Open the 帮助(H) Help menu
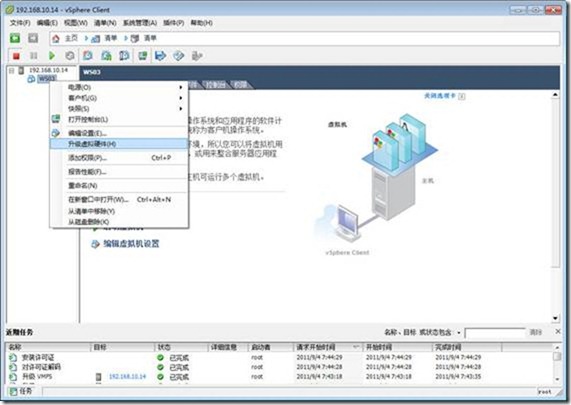The image size is (571, 405). [202, 23]
